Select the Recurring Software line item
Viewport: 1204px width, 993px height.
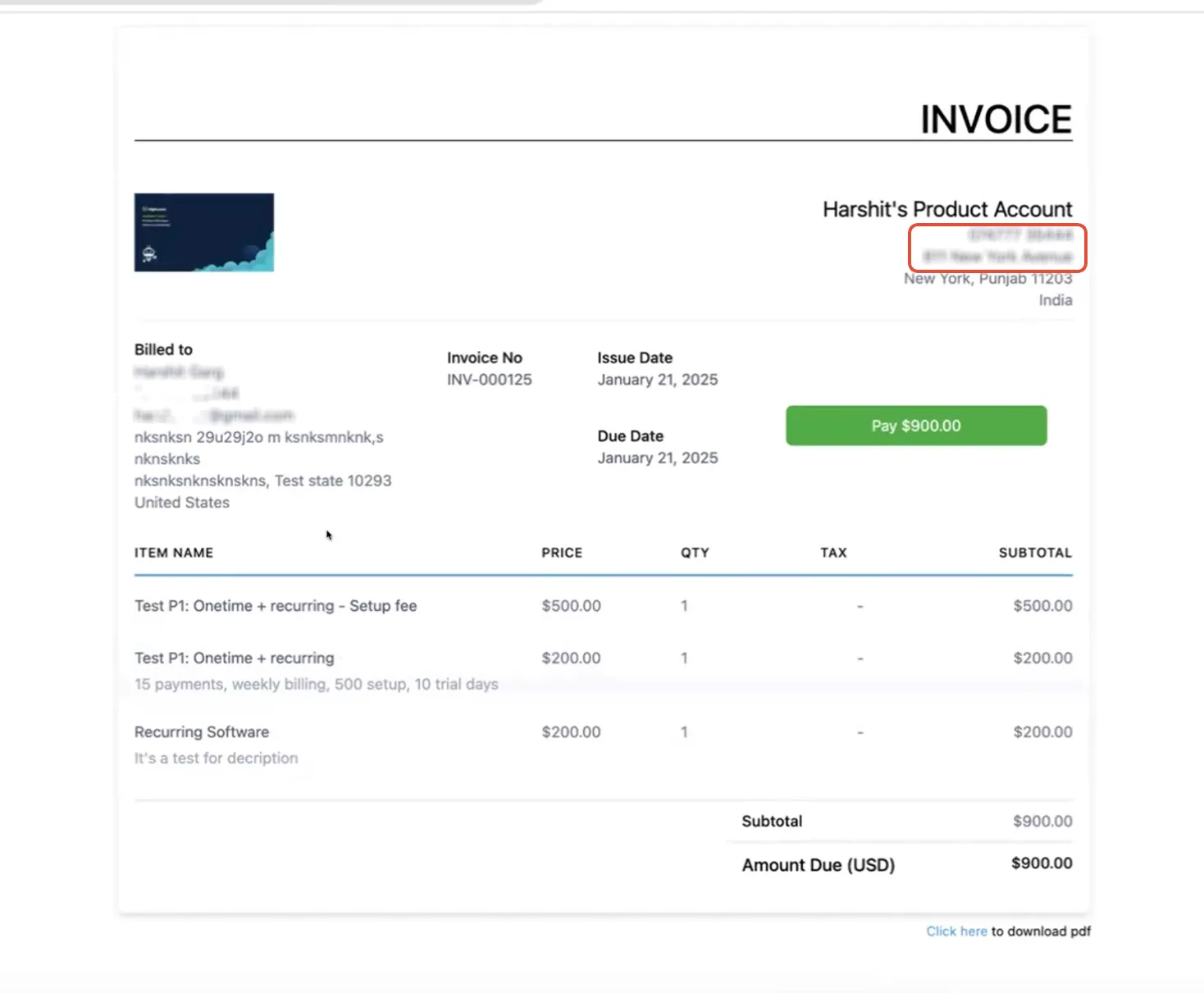(x=202, y=732)
